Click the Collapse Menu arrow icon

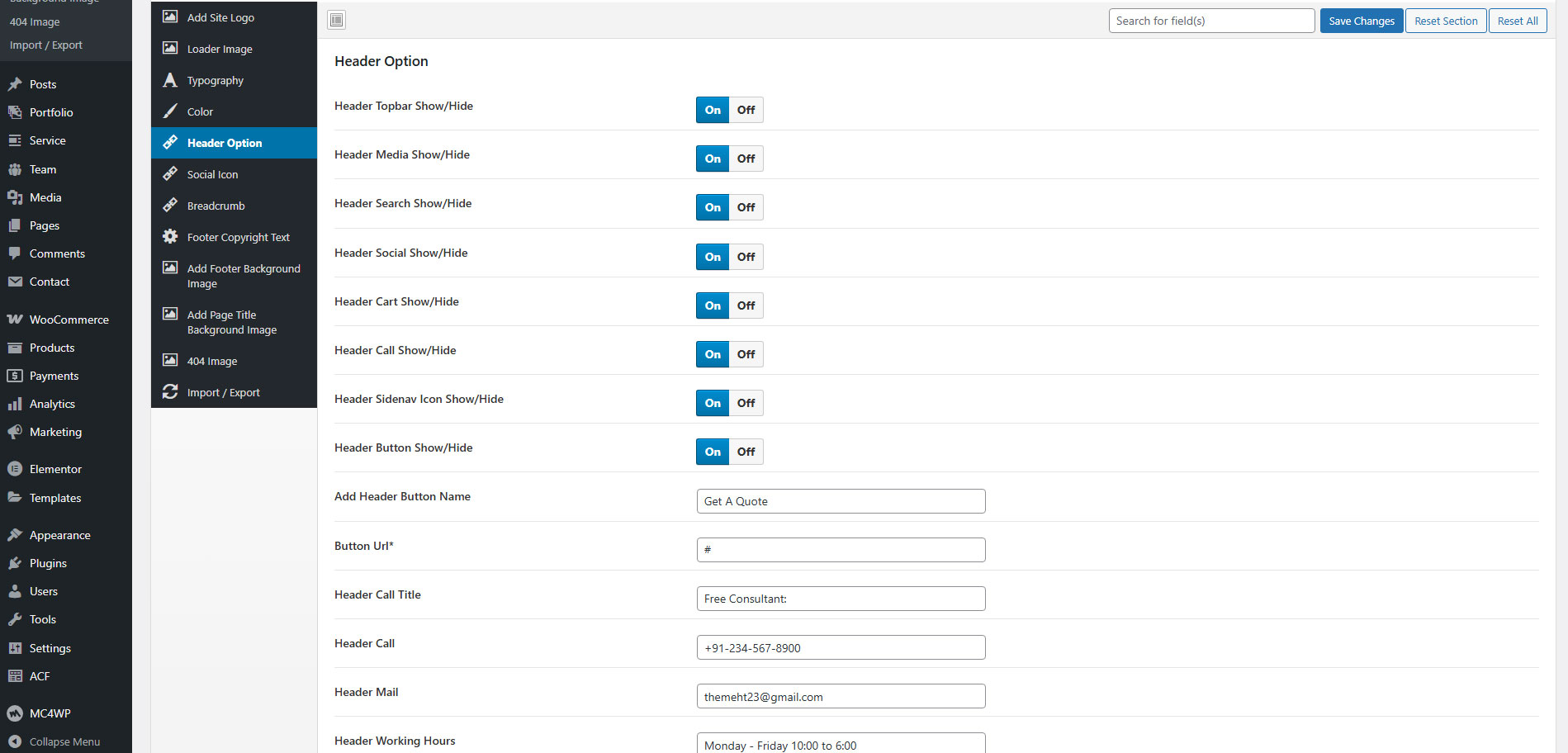(15, 741)
